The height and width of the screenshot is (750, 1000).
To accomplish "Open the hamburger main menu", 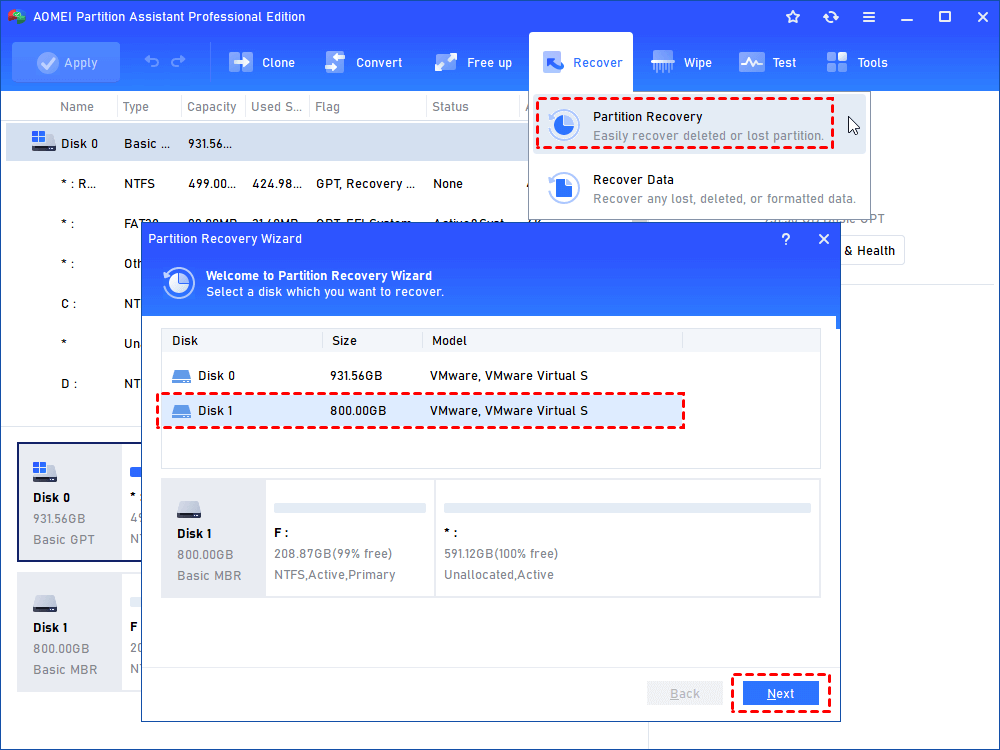I will (868, 16).
